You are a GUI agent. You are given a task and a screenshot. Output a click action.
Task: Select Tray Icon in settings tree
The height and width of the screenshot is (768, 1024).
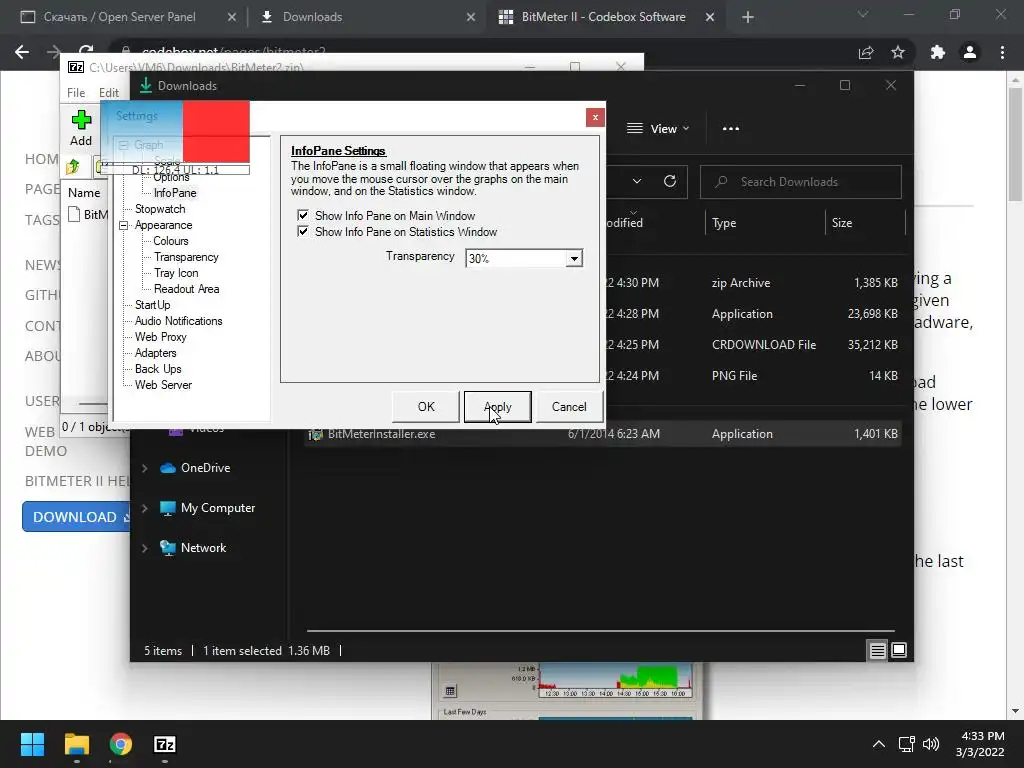pyautogui.click(x=176, y=273)
